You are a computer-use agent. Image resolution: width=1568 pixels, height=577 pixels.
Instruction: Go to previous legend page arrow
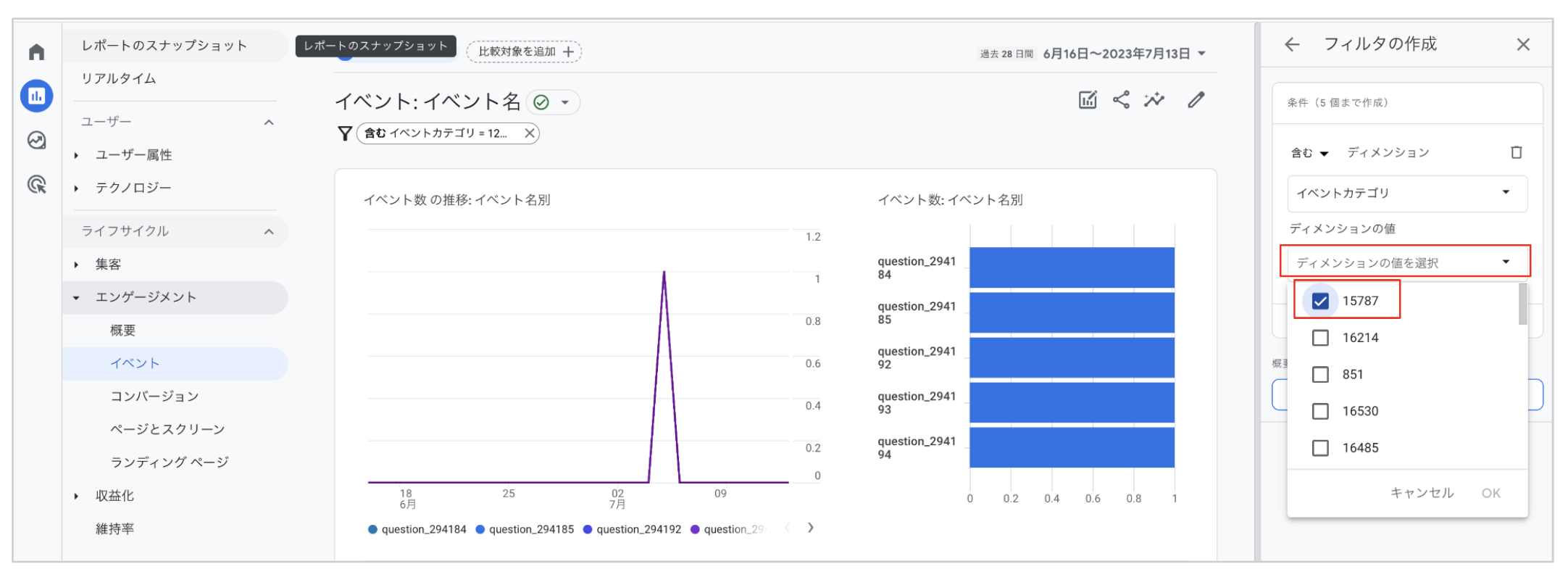788,528
